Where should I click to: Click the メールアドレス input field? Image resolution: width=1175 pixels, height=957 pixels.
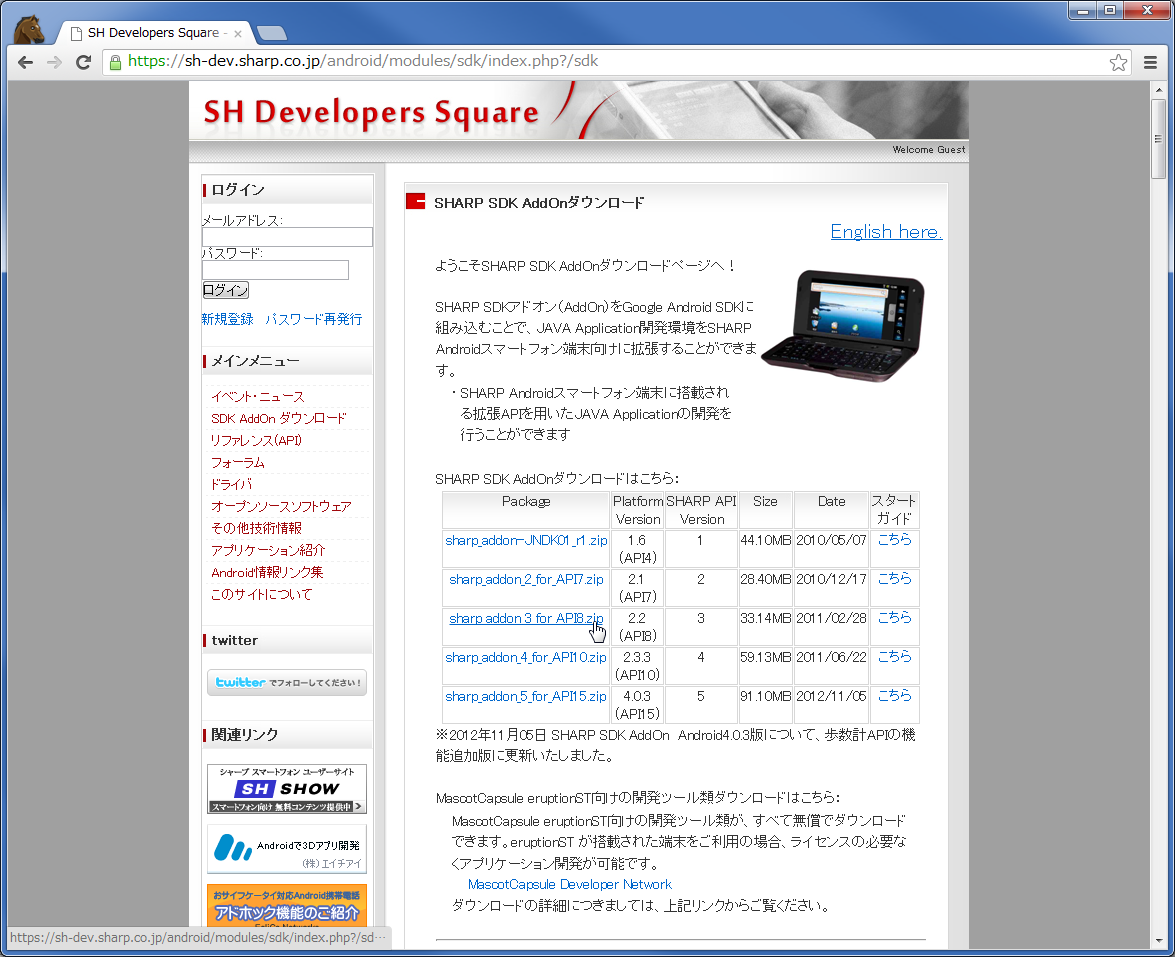click(287, 237)
